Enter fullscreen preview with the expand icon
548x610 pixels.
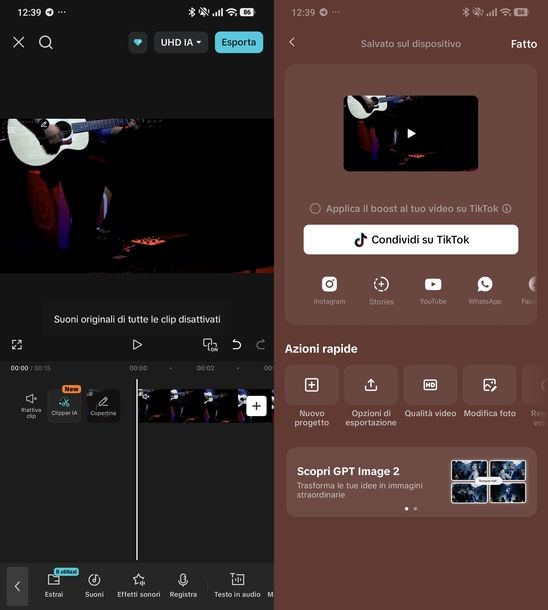point(17,344)
